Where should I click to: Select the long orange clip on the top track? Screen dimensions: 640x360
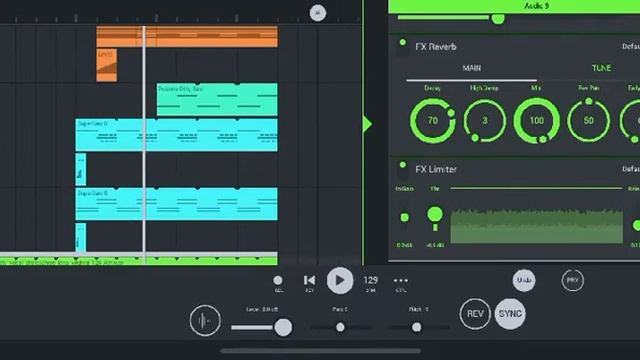point(187,37)
